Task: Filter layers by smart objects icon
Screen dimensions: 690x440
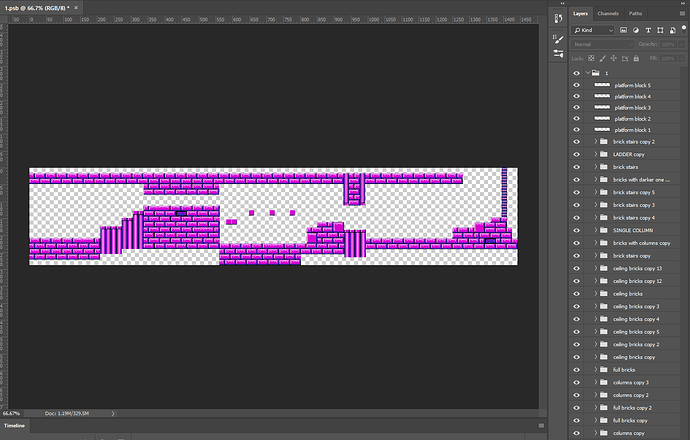Action: point(672,30)
